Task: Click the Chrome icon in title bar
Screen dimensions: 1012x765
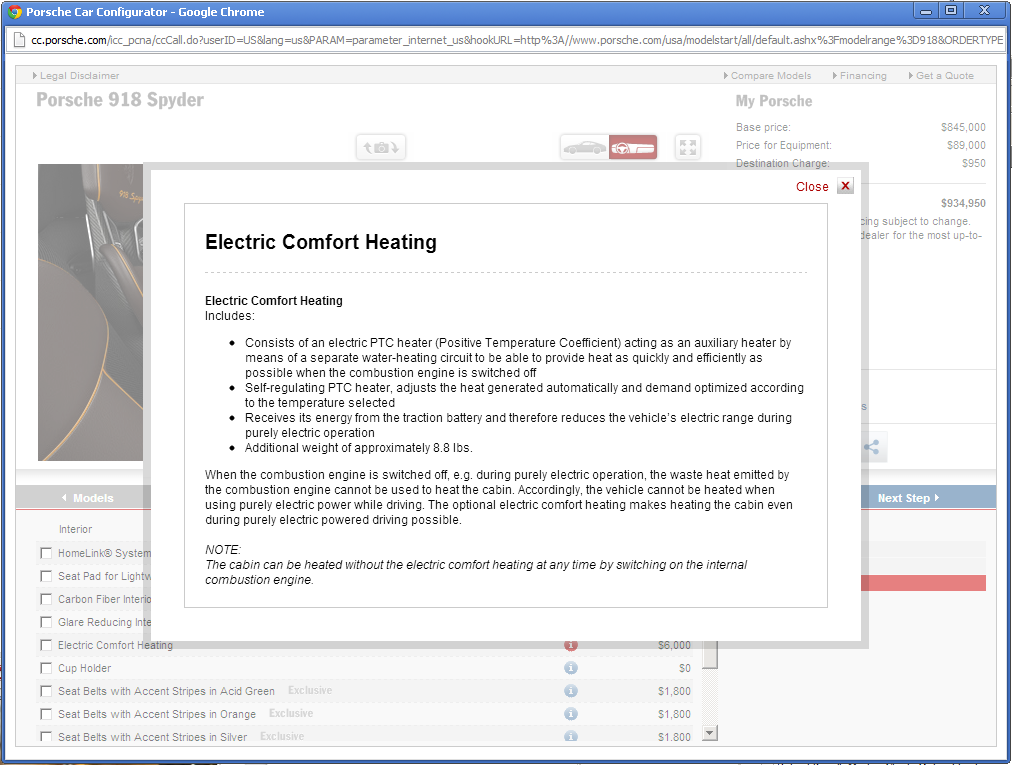Action: coord(14,12)
